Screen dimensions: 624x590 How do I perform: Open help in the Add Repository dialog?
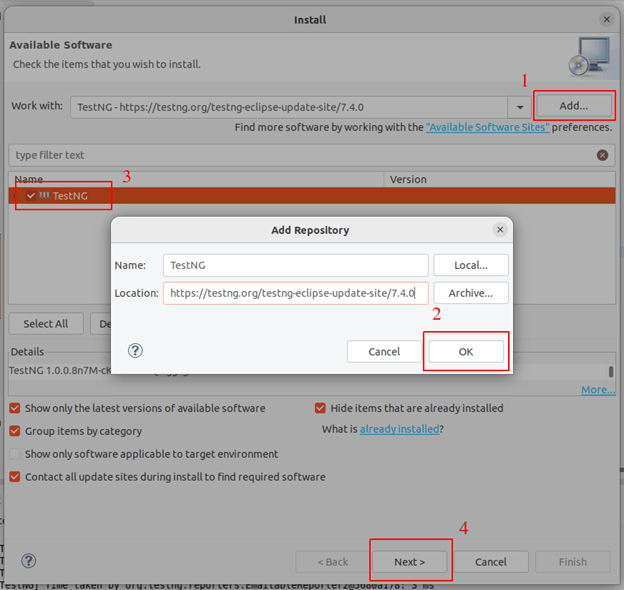[135, 351]
